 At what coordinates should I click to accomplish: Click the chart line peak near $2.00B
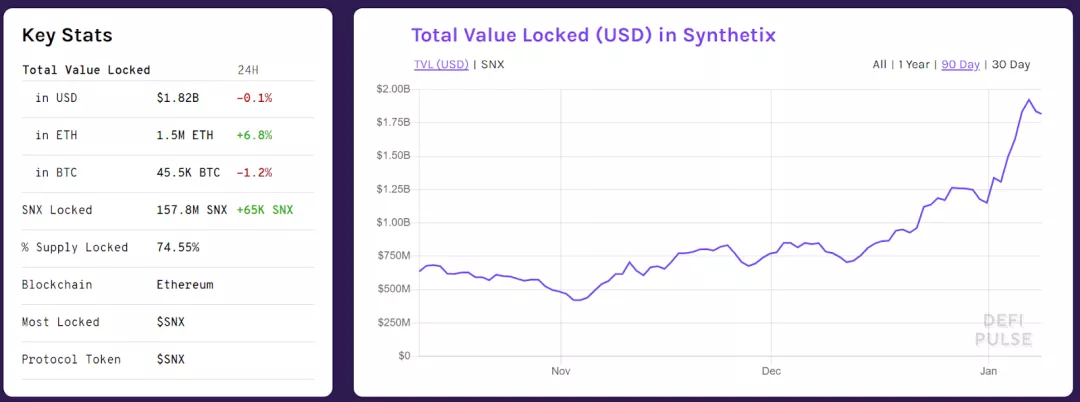coord(1029,100)
